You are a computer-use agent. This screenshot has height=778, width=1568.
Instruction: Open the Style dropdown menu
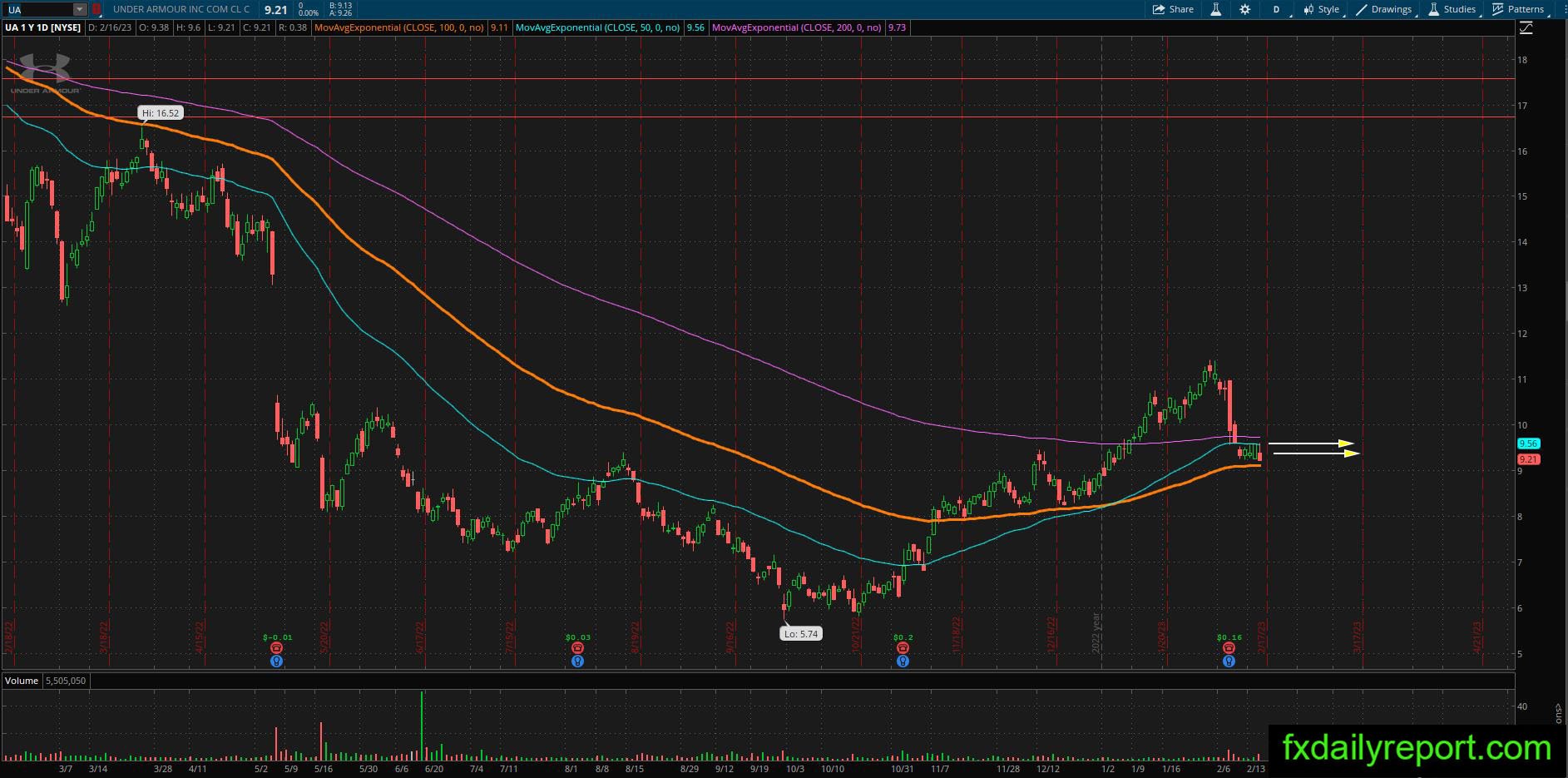coord(1321,9)
